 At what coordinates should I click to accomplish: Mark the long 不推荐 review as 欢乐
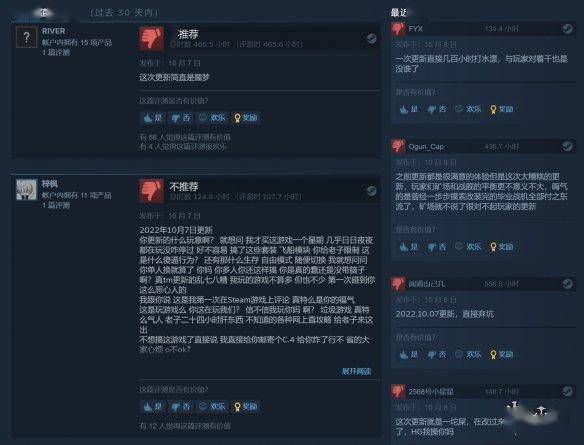[x=212, y=407]
